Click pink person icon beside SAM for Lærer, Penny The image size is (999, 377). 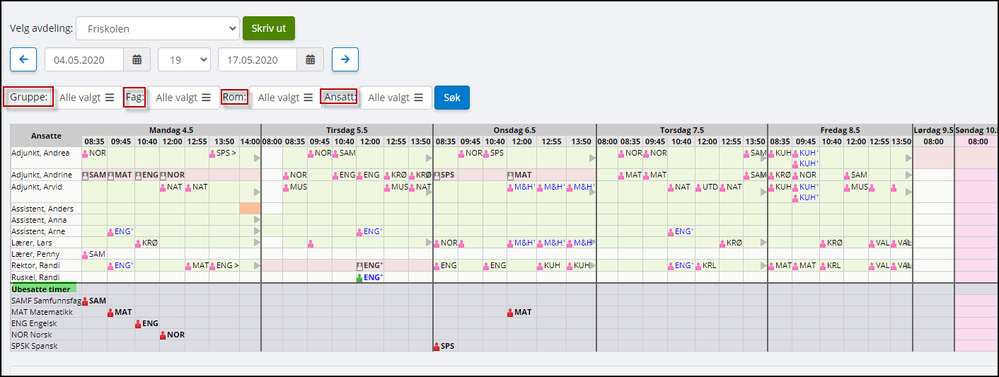[x=85, y=254]
